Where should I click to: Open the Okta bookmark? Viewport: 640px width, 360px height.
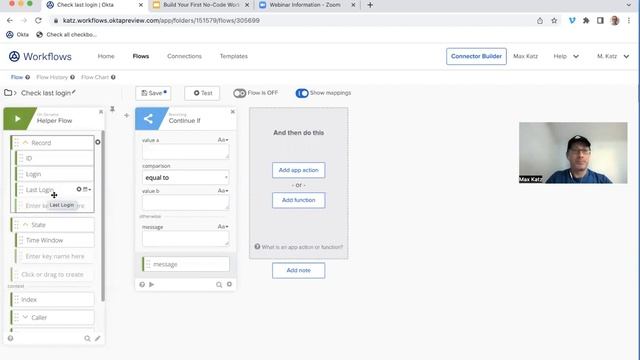18,35
